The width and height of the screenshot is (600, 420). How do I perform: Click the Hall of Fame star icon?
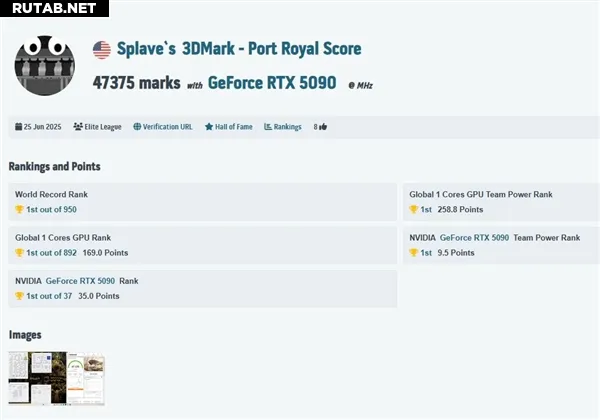click(x=209, y=127)
